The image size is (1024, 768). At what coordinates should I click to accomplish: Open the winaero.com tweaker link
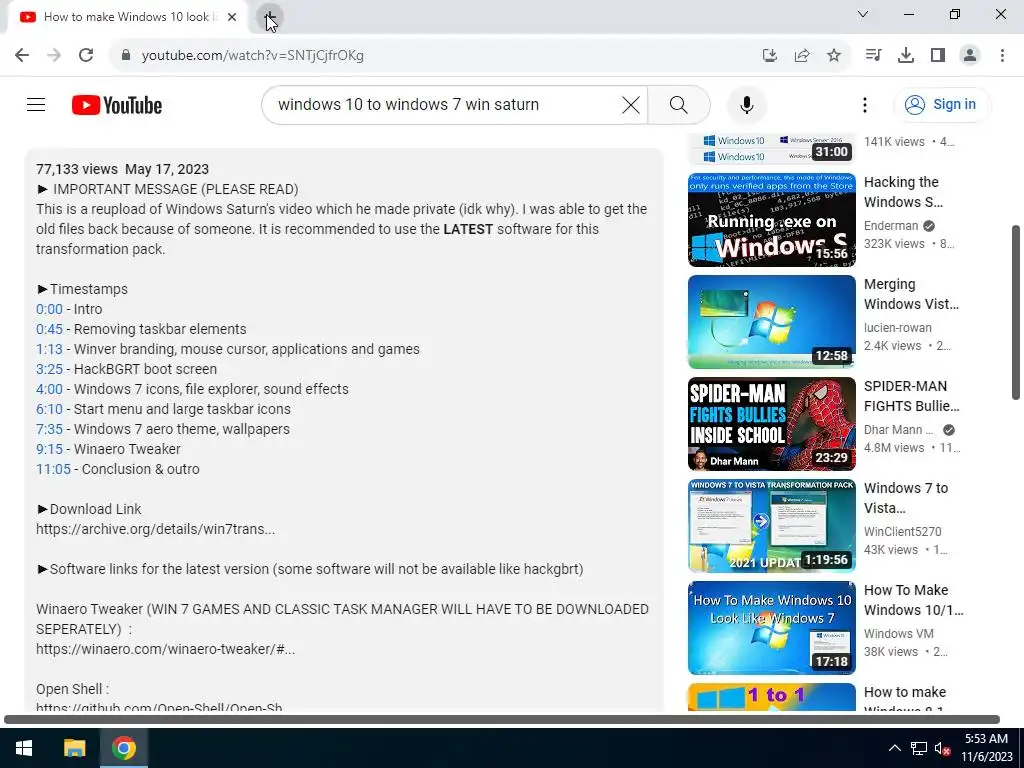165,649
